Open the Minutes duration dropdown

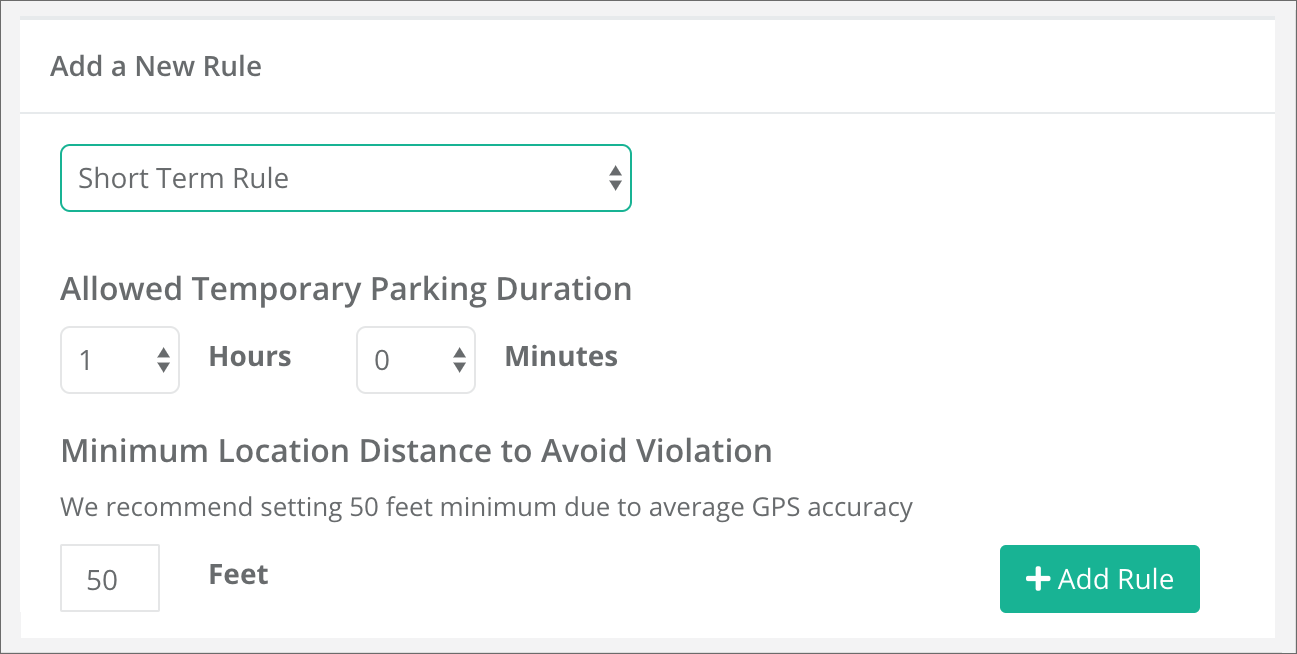pyautogui.click(x=416, y=360)
